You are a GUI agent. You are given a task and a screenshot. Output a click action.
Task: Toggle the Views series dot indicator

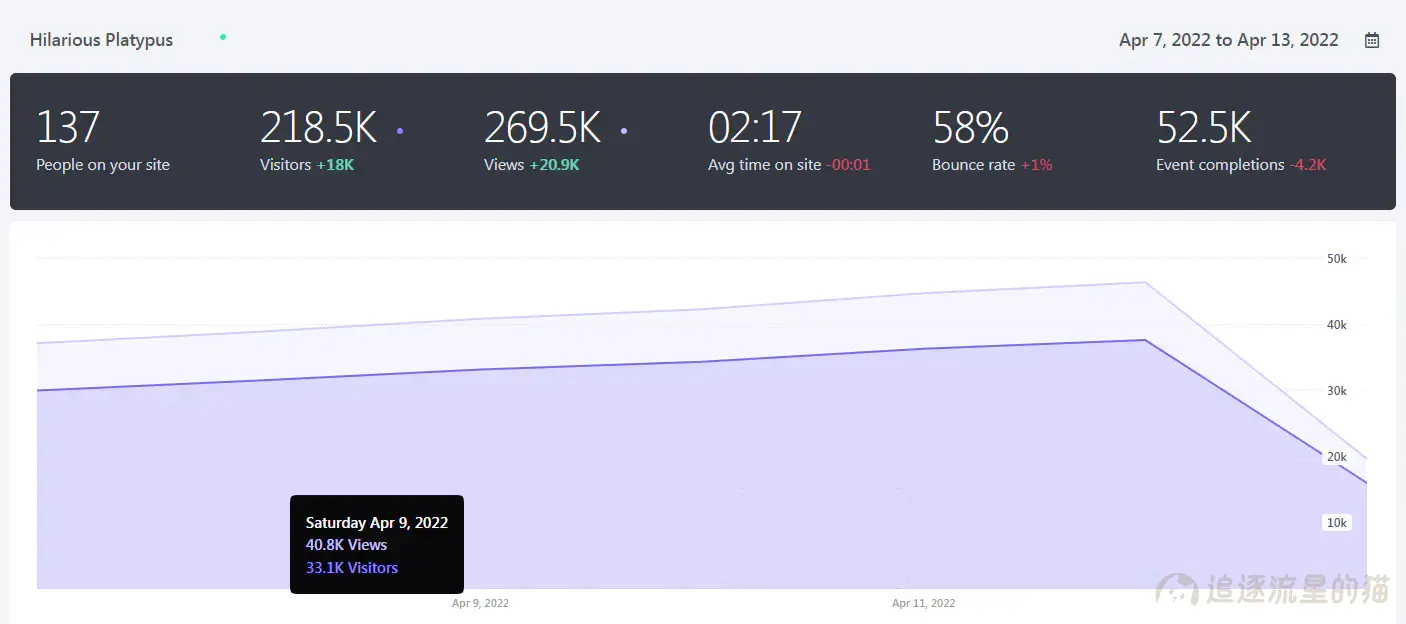pos(624,130)
